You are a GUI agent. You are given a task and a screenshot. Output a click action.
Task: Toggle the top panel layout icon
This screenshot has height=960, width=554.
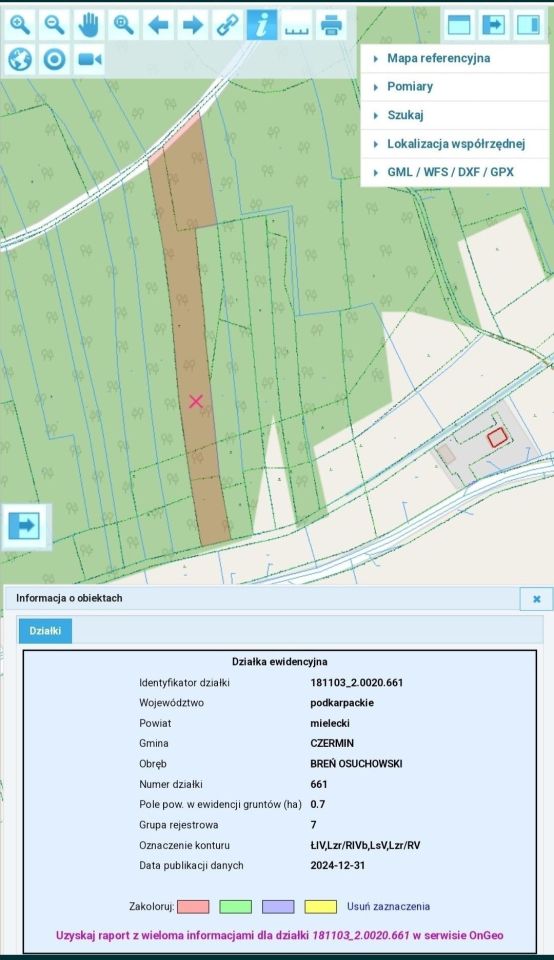click(459, 25)
